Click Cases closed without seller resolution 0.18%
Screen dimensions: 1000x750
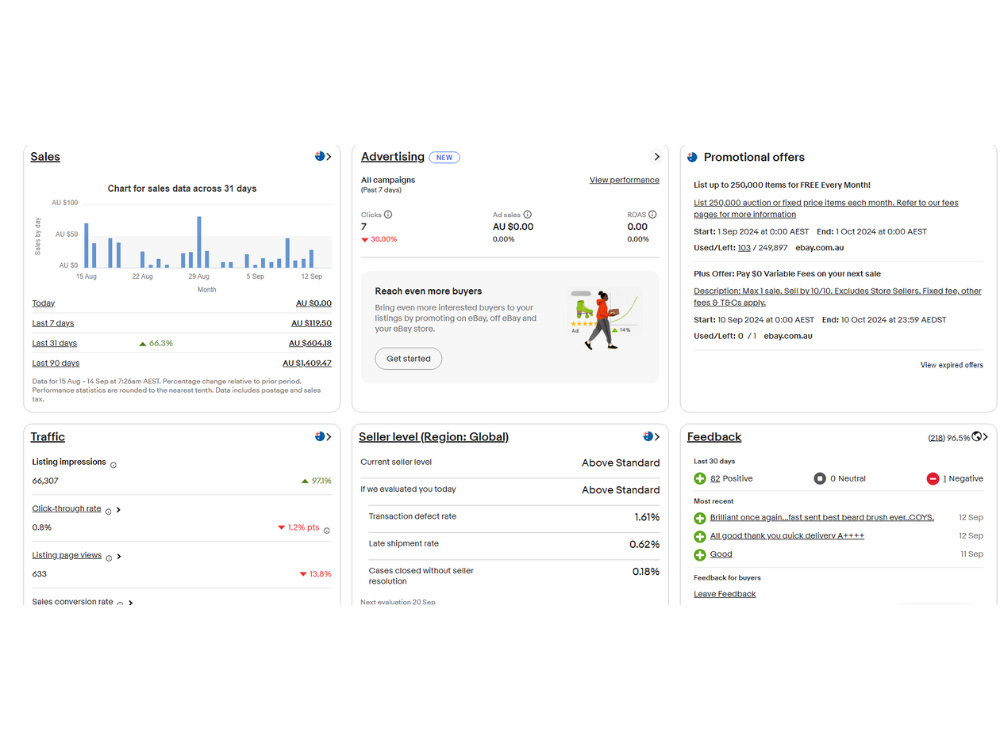(x=645, y=572)
